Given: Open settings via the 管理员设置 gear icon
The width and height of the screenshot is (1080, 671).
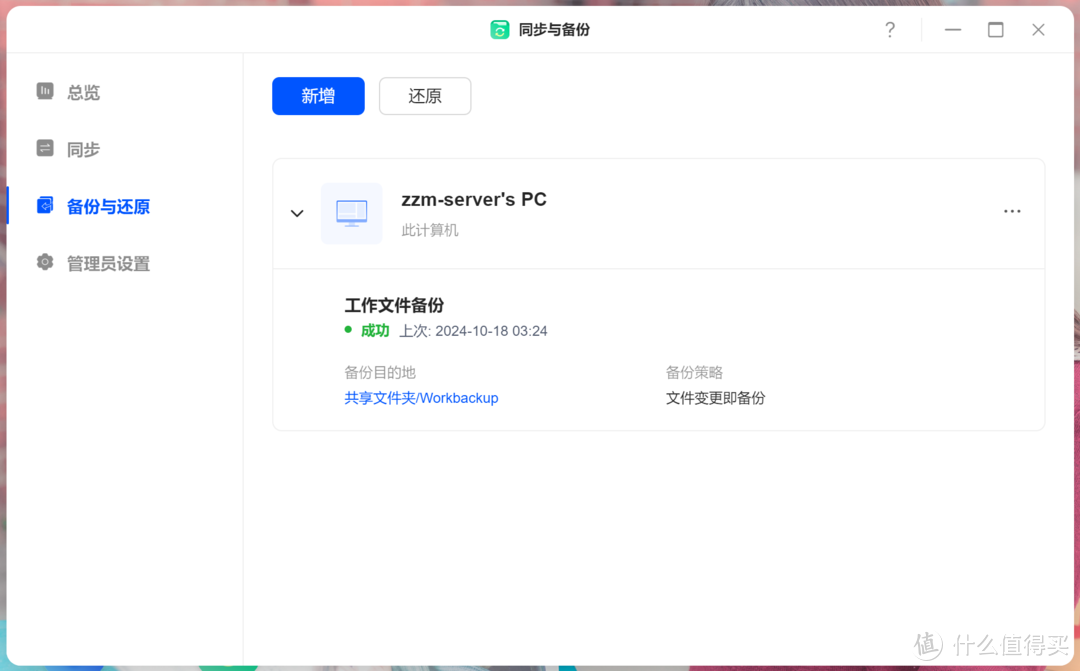Looking at the screenshot, I should click(x=45, y=262).
